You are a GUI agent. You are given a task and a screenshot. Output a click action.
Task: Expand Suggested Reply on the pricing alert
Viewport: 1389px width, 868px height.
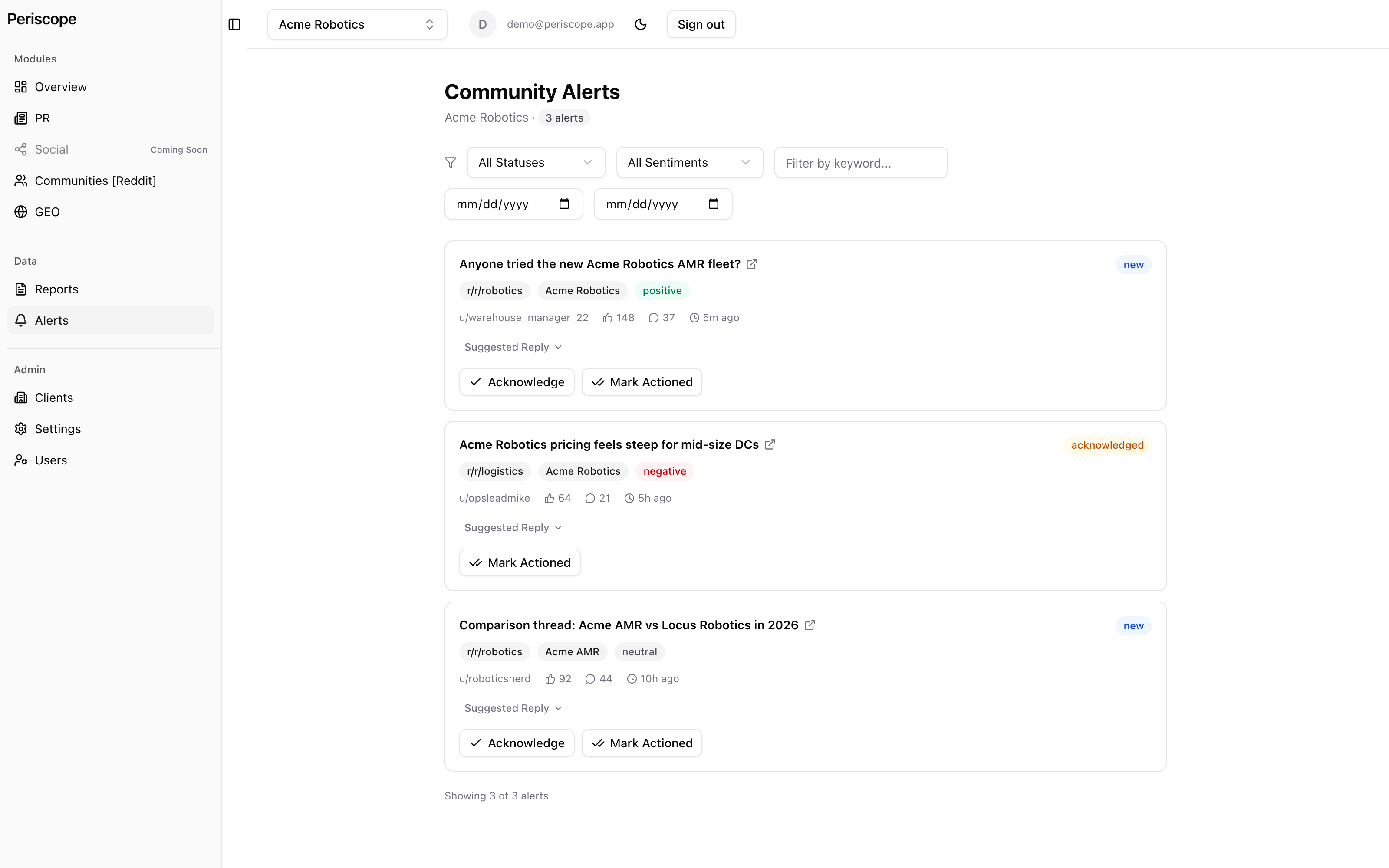tap(513, 528)
